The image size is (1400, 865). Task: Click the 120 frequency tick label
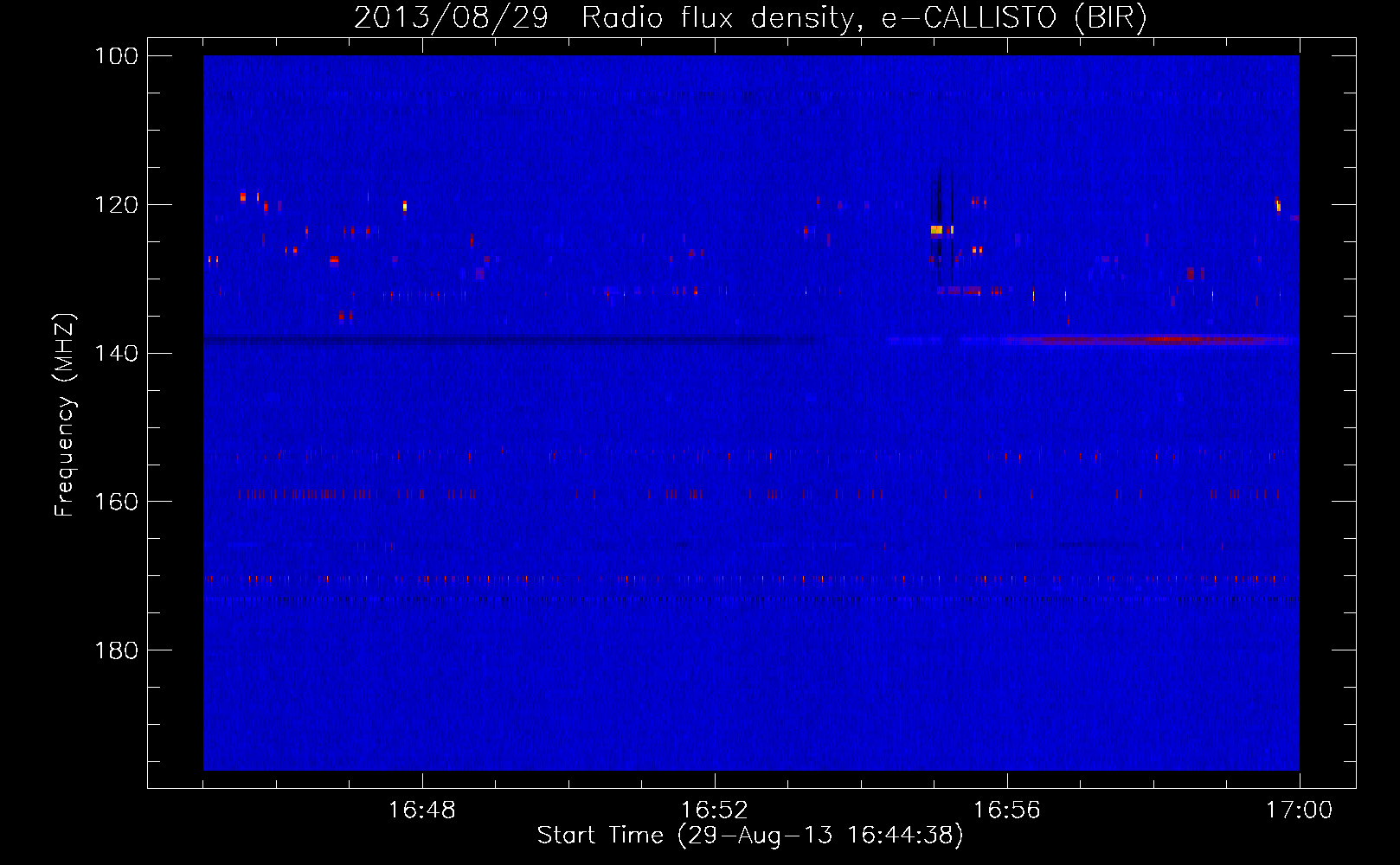coord(117,205)
